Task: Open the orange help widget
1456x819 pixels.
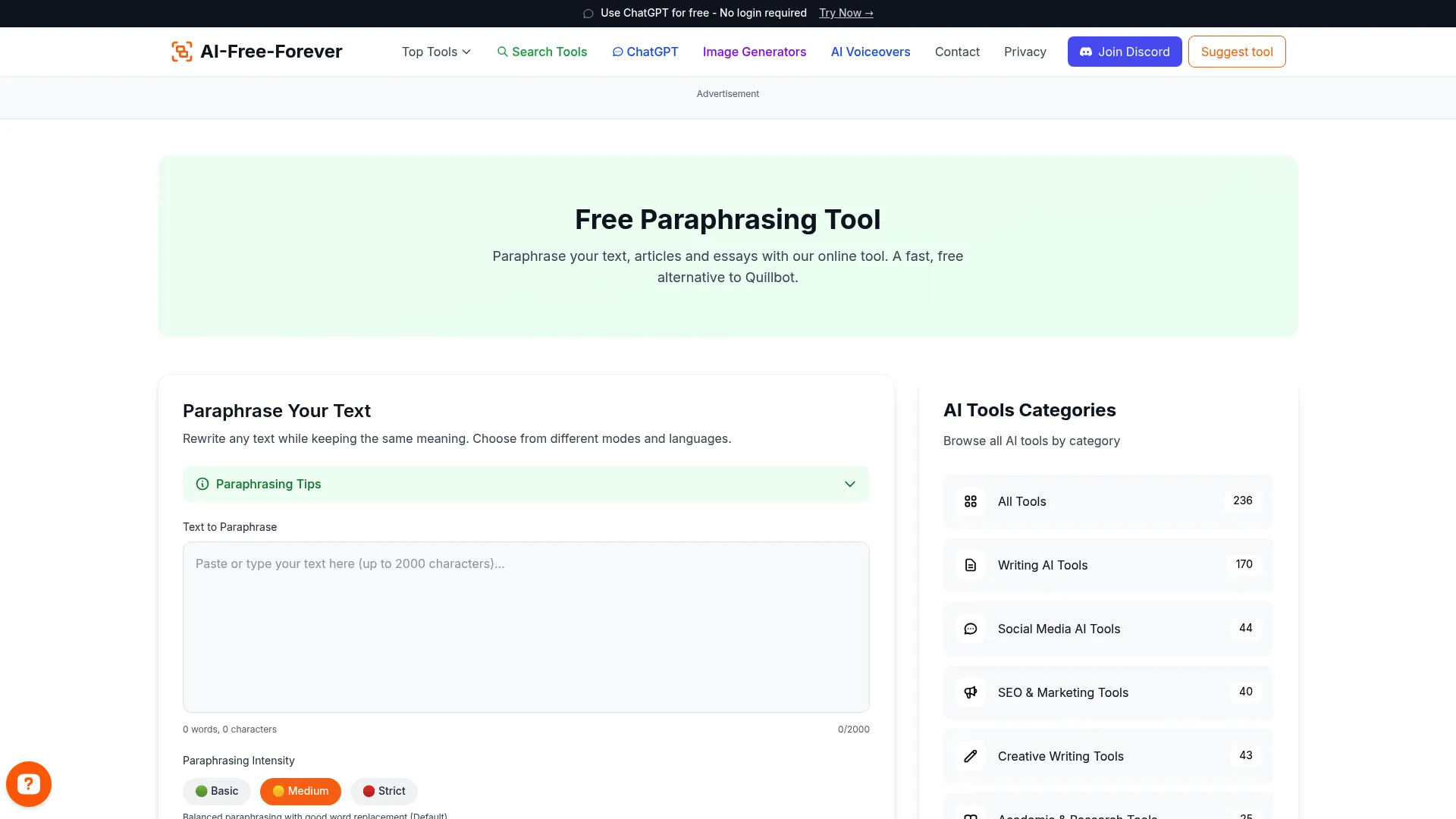Action: pyautogui.click(x=28, y=783)
